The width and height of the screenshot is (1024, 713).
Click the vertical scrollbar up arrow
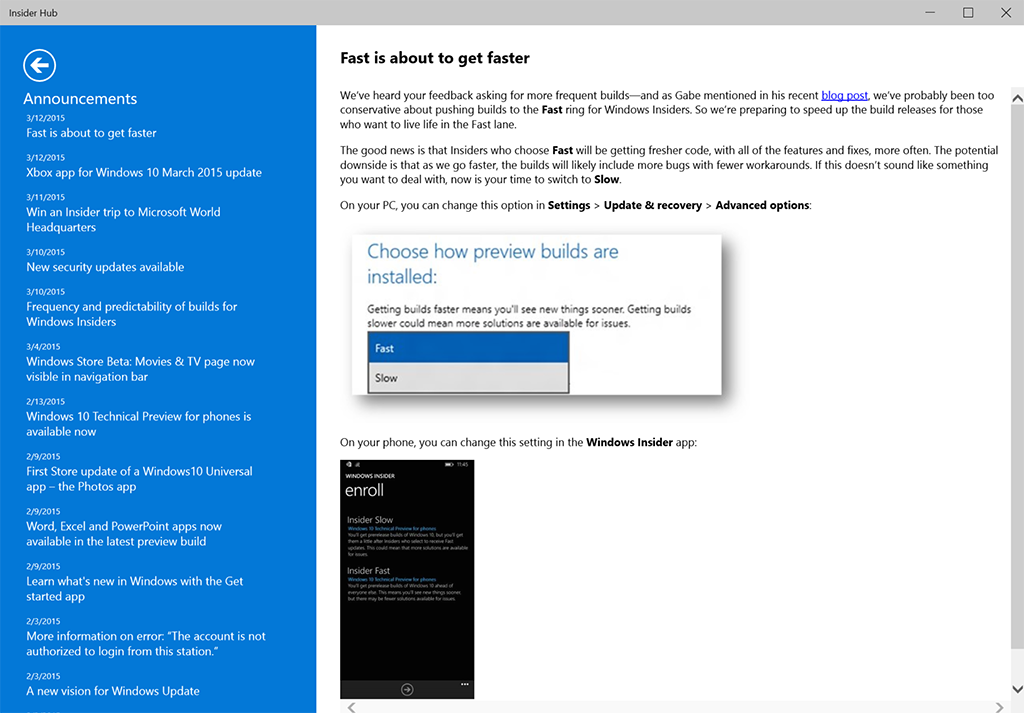(x=1017, y=97)
